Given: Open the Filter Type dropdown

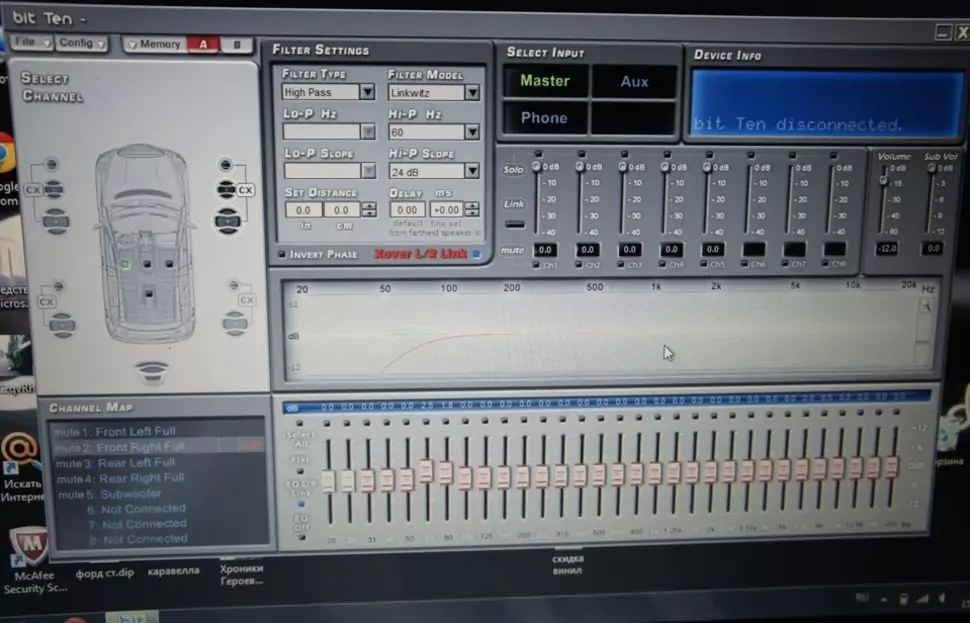Looking at the screenshot, I should 367,92.
